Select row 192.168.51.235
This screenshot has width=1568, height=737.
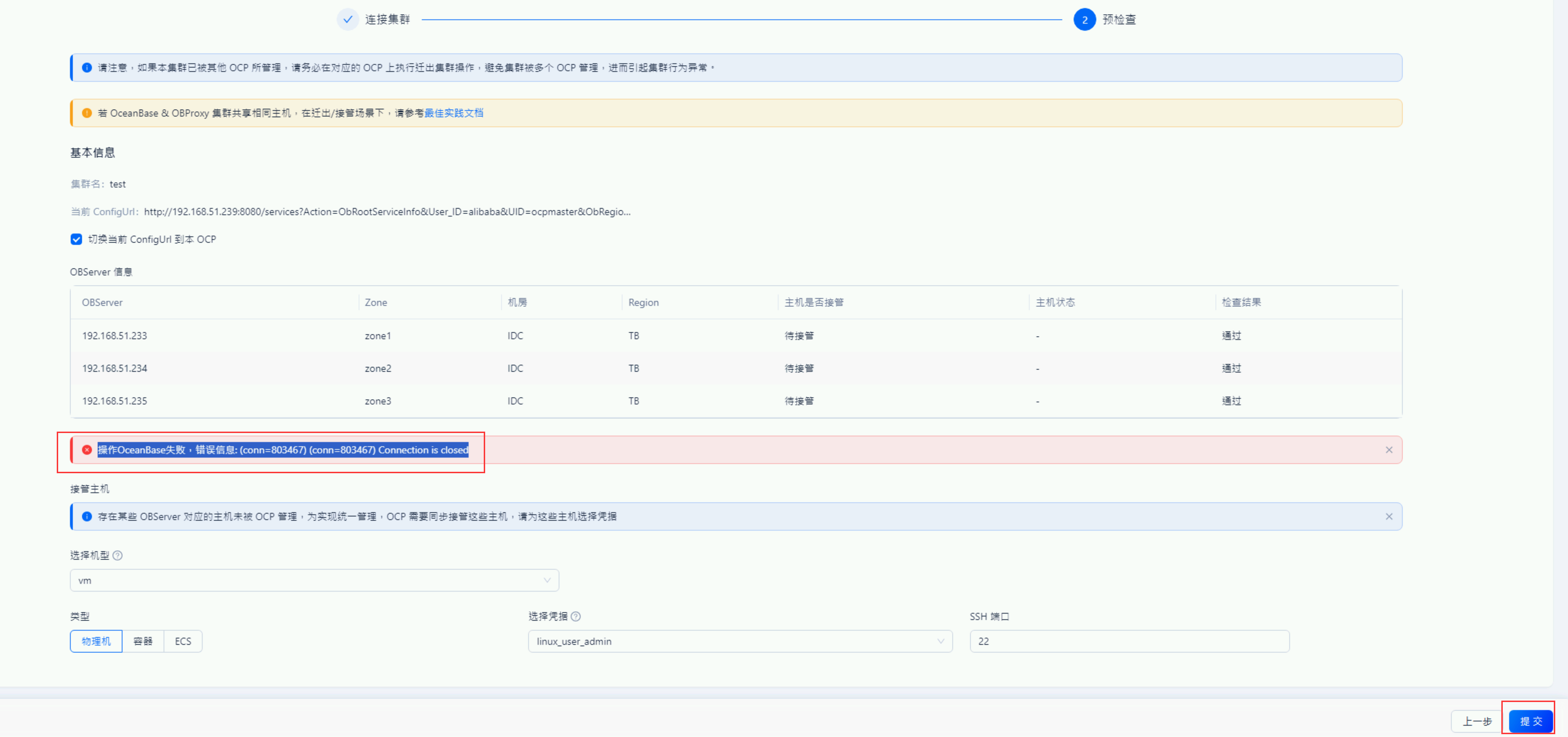pyautogui.click(x=736, y=400)
